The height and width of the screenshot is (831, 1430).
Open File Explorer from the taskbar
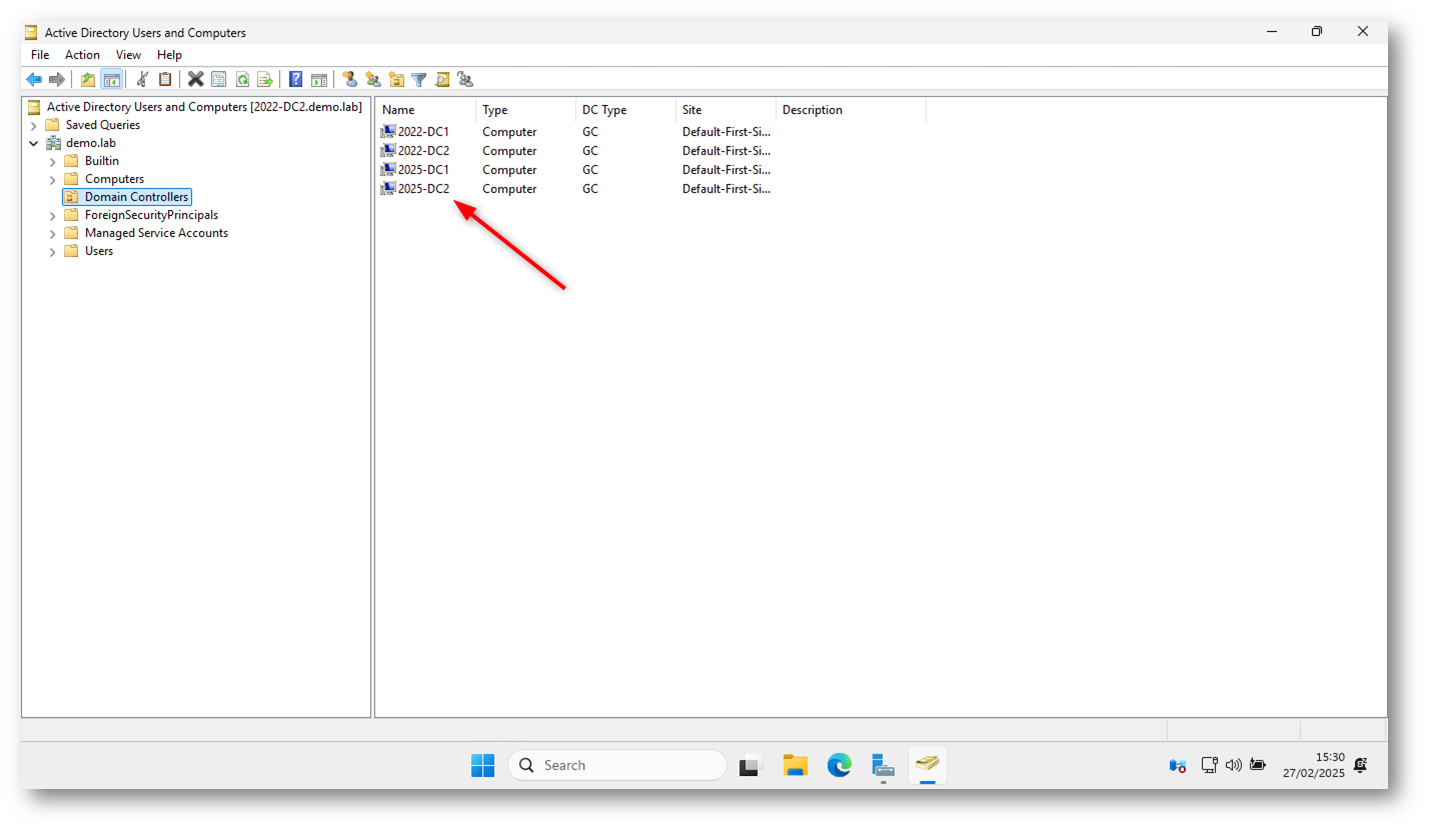tap(795, 766)
